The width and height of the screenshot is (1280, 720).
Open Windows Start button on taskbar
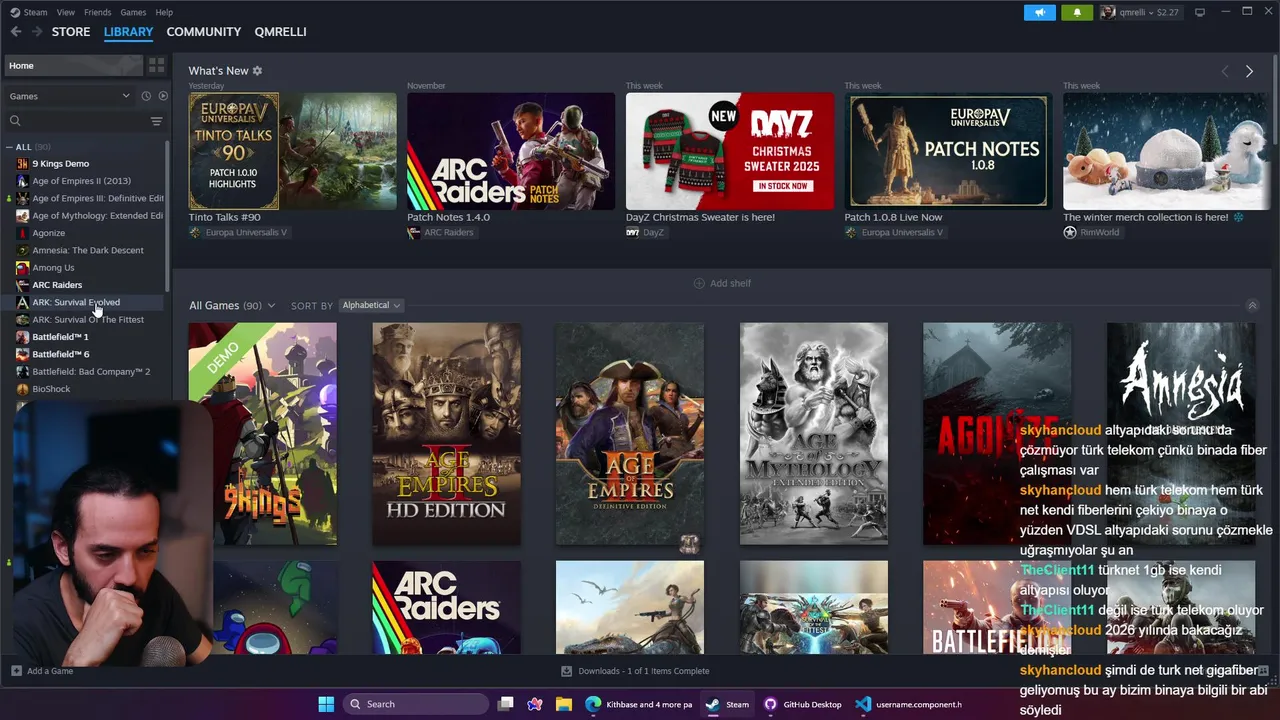[x=326, y=704]
